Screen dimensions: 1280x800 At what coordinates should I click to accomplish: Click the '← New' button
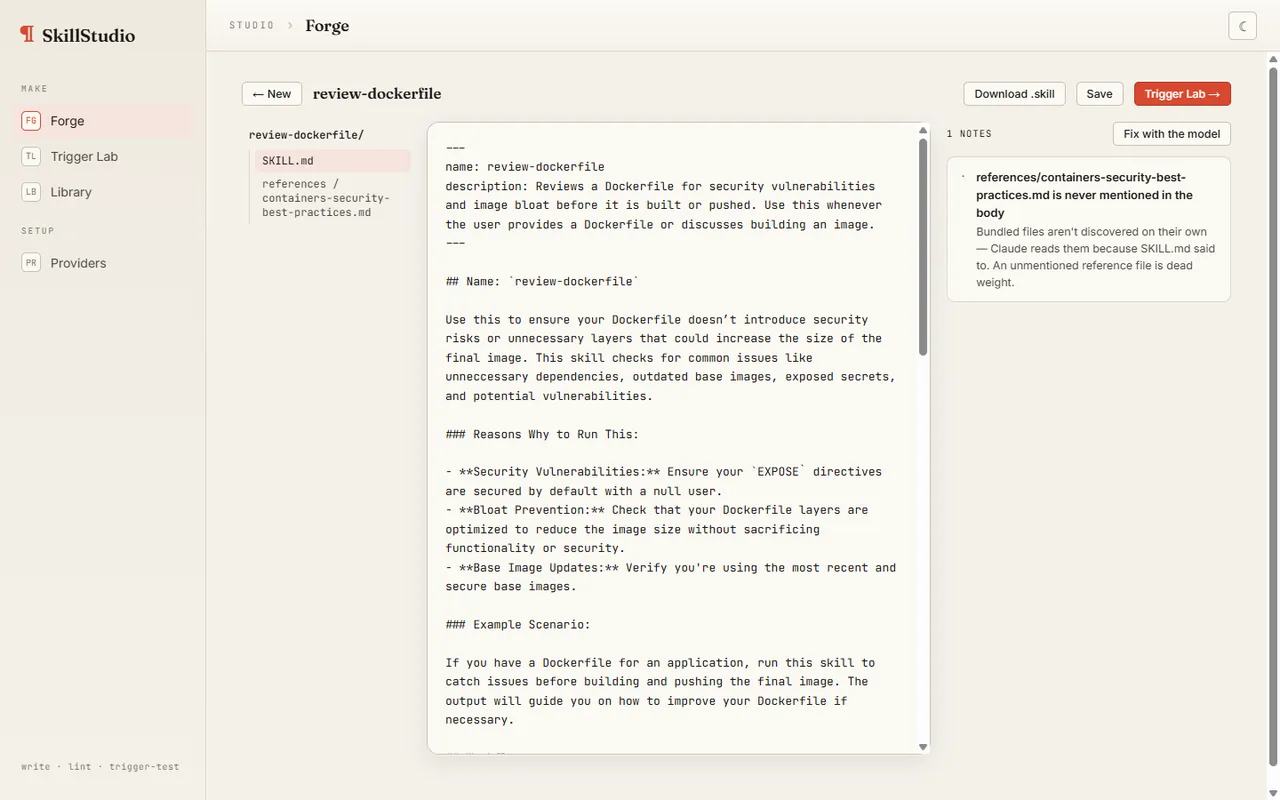coord(272,94)
